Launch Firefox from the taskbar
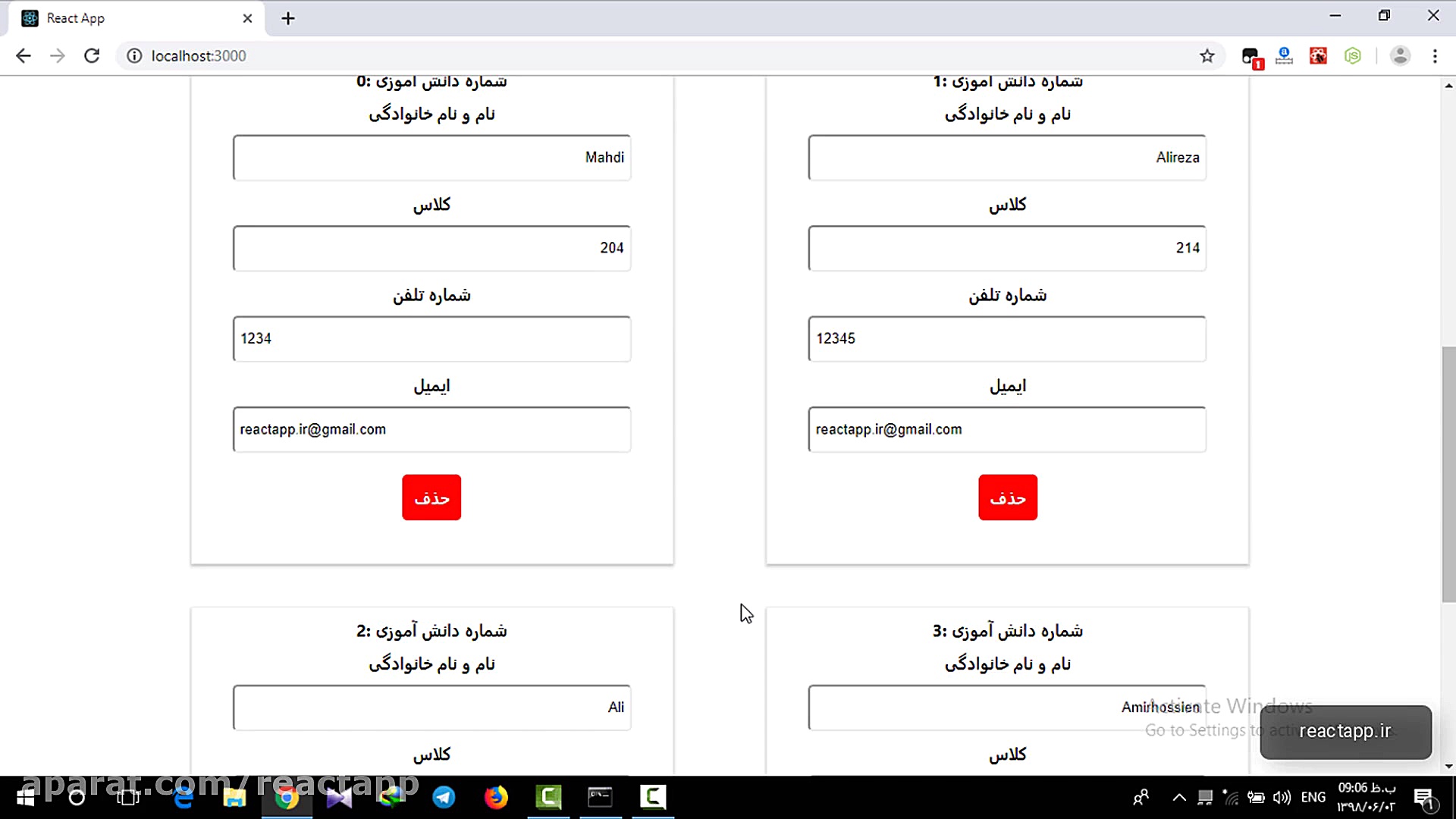The height and width of the screenshot is (819, 1456). click(497, 798)
